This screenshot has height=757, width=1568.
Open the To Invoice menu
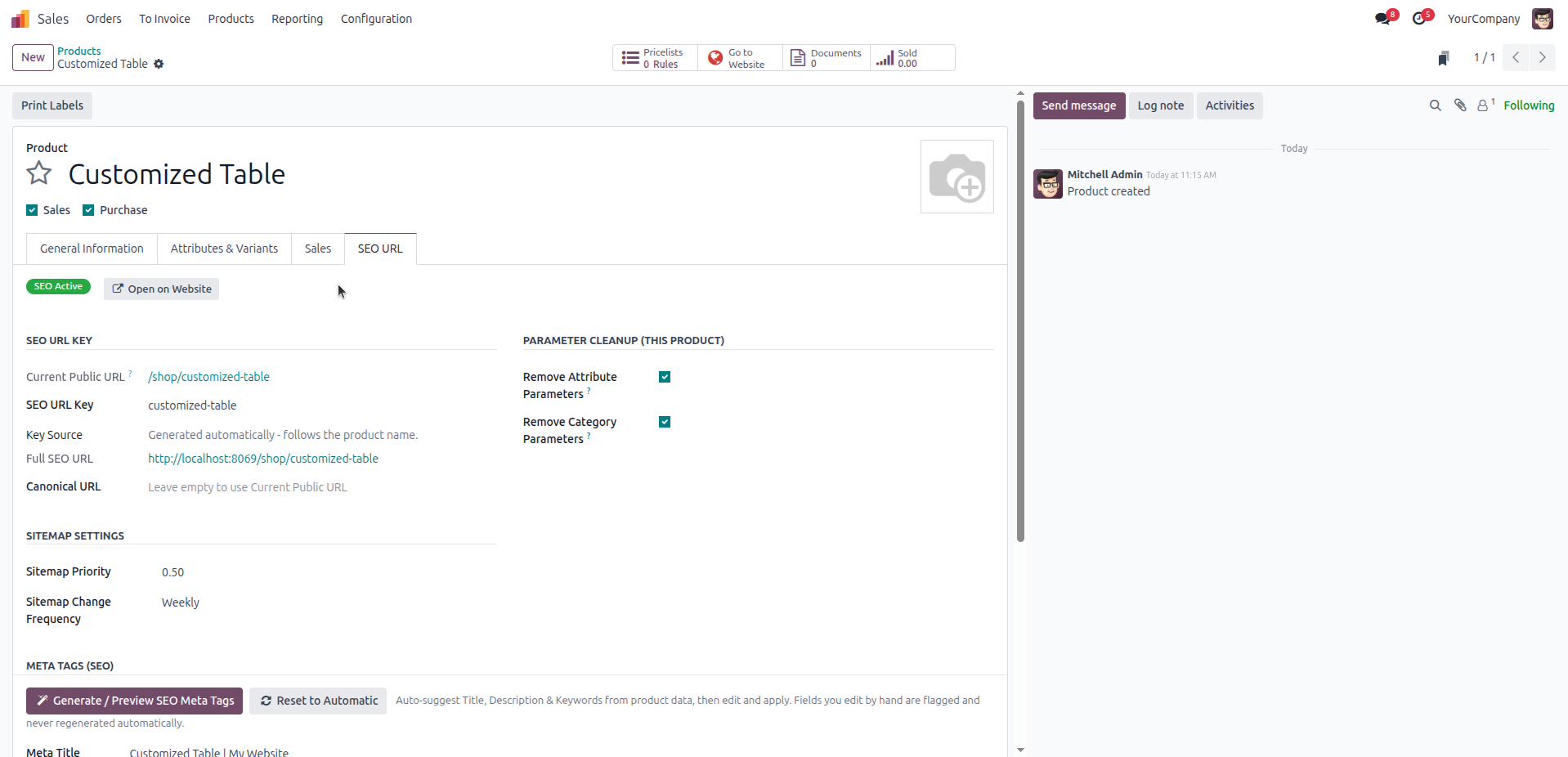(164, 19)
